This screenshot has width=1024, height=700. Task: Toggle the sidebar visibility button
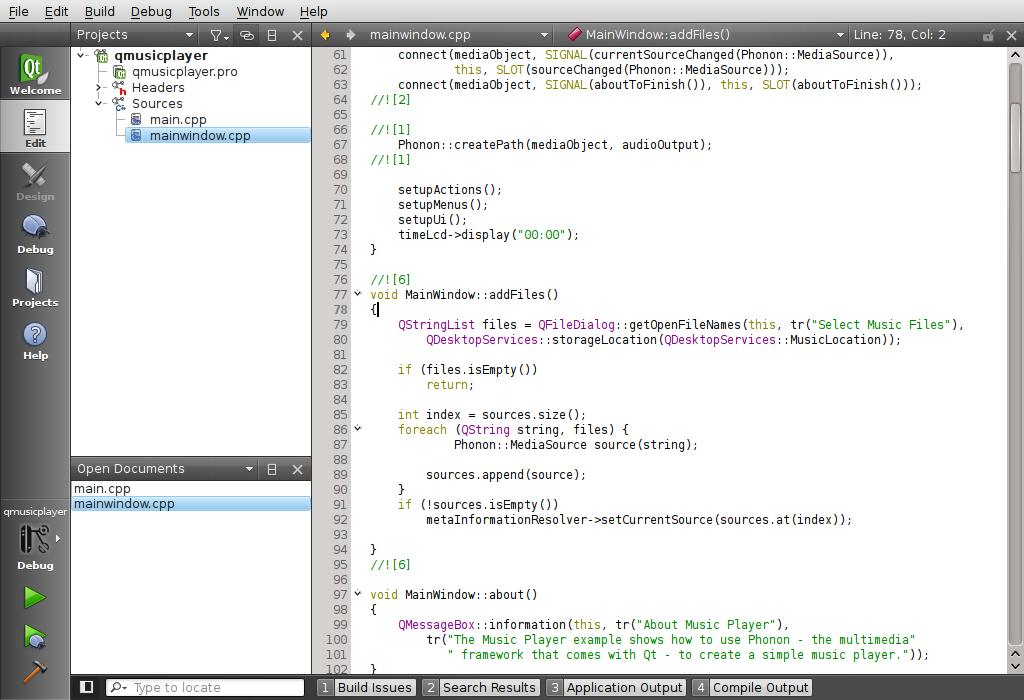tap(86, 687)
